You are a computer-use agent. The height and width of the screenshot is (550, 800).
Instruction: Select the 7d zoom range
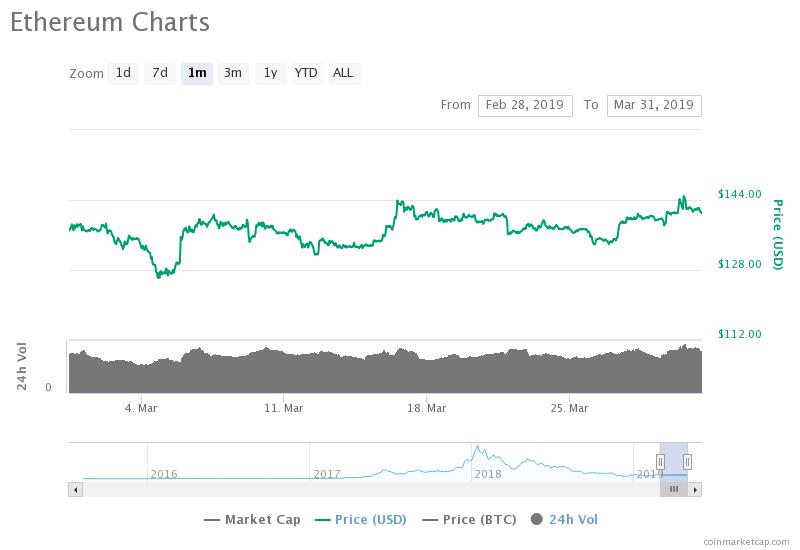[159, 73]
